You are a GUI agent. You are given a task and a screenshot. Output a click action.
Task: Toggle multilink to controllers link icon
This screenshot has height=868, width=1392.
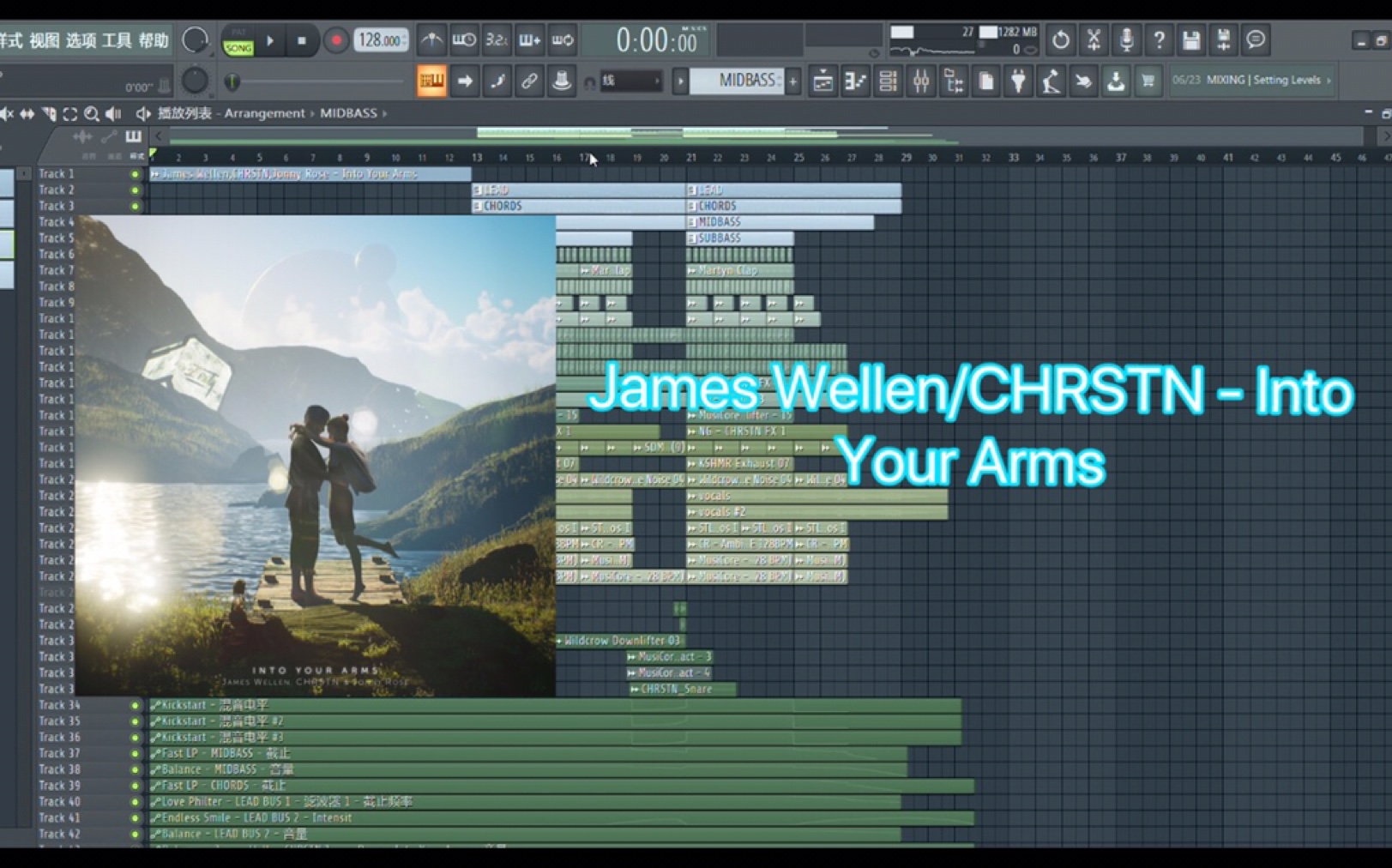pyautogui.click(x=530, y=81)
